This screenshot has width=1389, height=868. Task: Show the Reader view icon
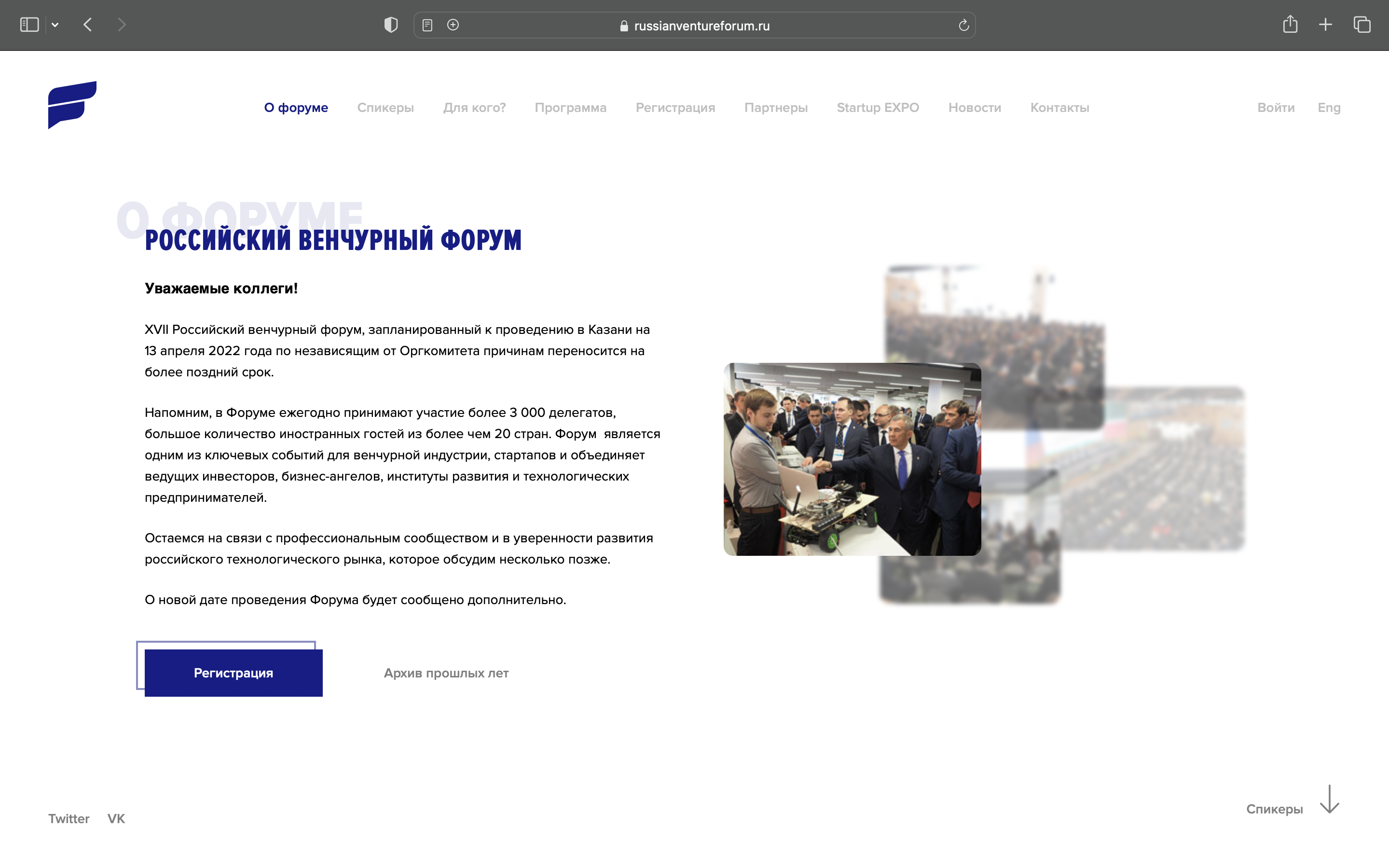[427, 25]
